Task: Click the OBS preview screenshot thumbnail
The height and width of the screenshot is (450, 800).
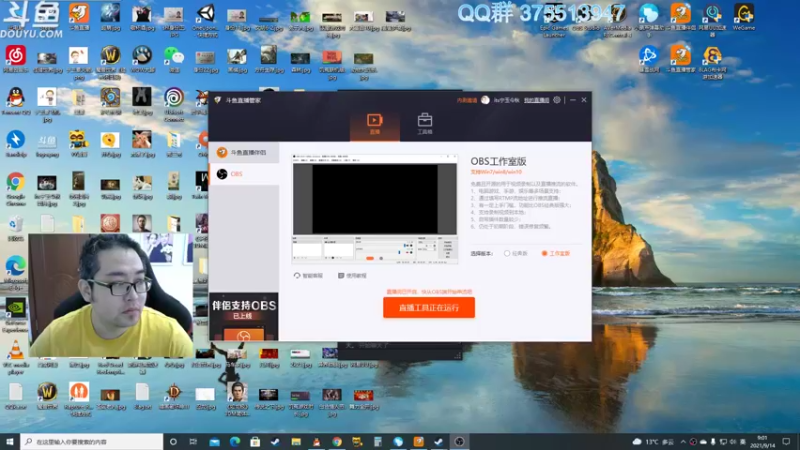Action: (375, 209)
